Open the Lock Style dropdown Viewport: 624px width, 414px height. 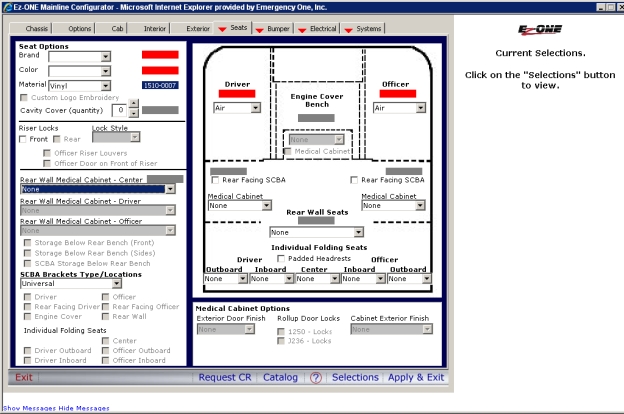[116, 137]
